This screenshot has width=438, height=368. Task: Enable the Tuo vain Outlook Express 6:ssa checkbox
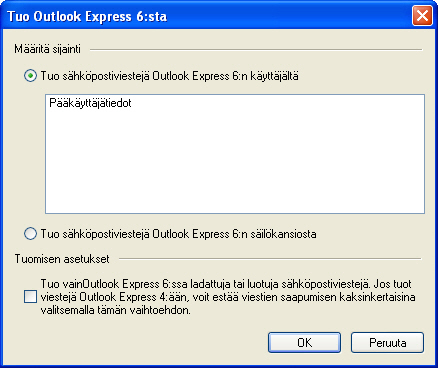[x=30, y=297]
